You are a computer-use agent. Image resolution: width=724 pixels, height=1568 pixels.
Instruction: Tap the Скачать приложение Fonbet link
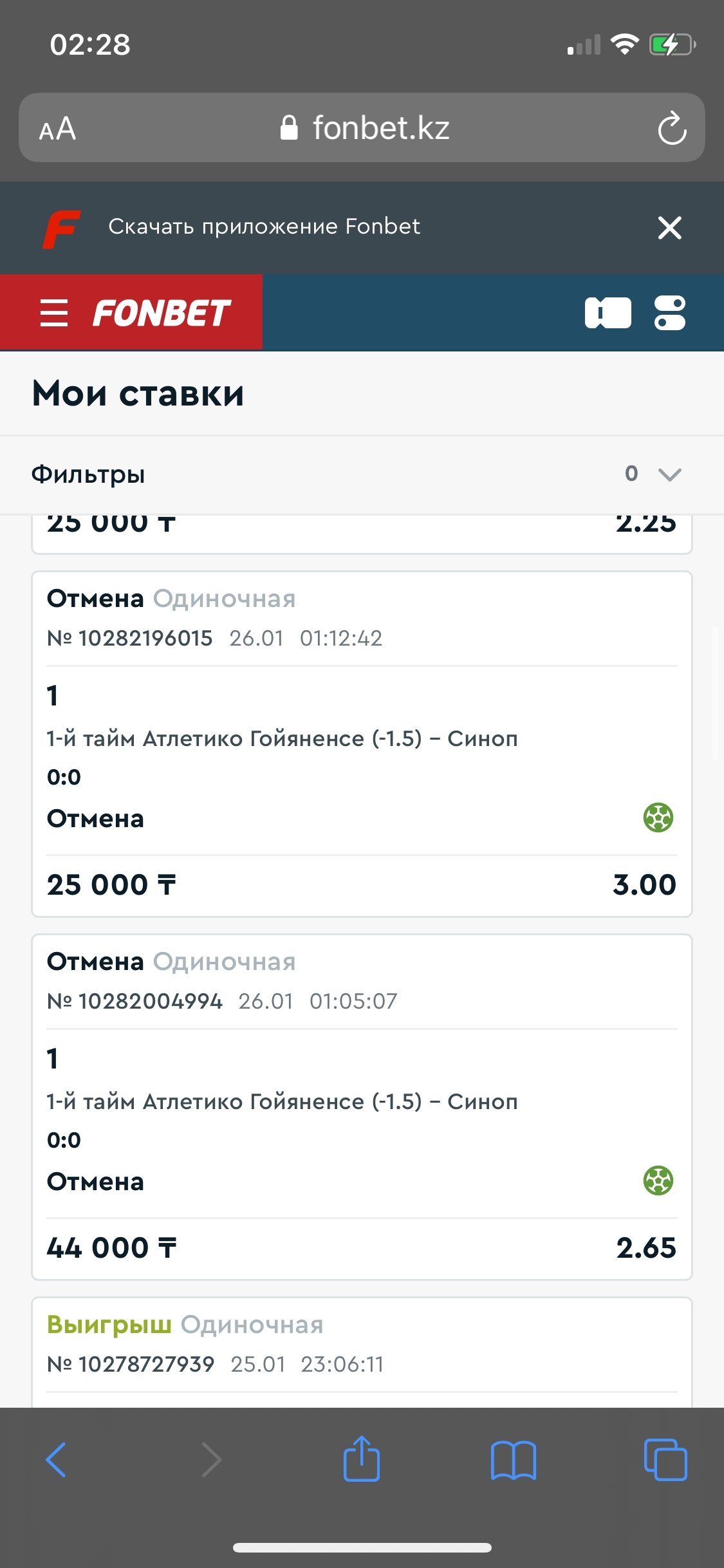click(264, 227)
